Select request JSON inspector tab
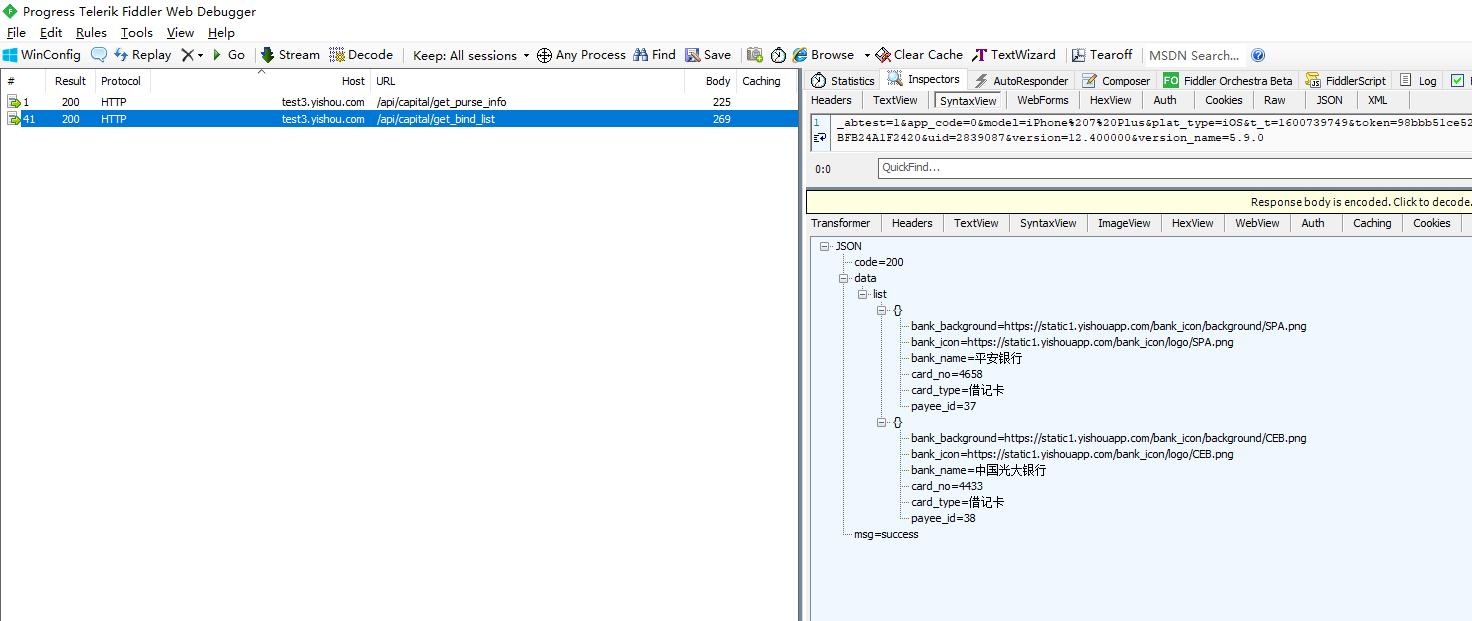 coord(1329,100)
